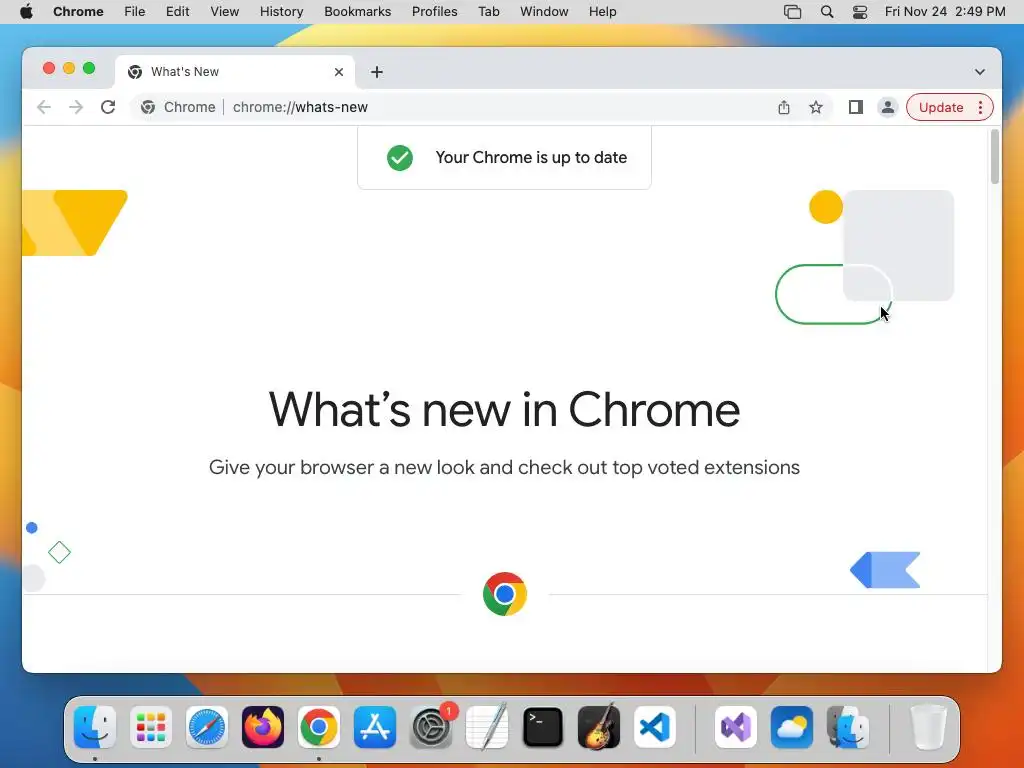The height and width of the screenshot is (768, 1024).
Task: Open System Settings from the Dock
Action: pyautogui.click(x=431, y=727)
